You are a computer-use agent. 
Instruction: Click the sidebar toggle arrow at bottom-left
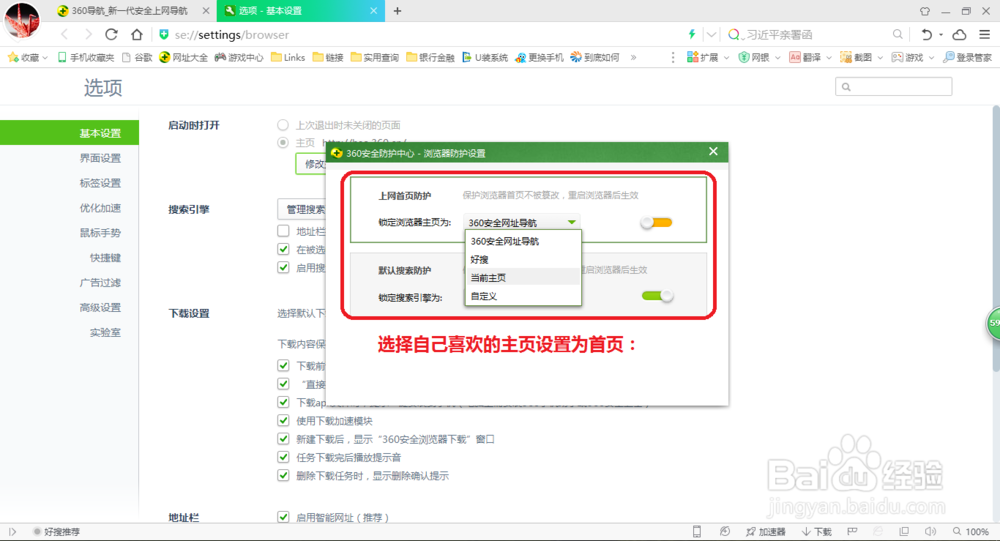point(12,531)
